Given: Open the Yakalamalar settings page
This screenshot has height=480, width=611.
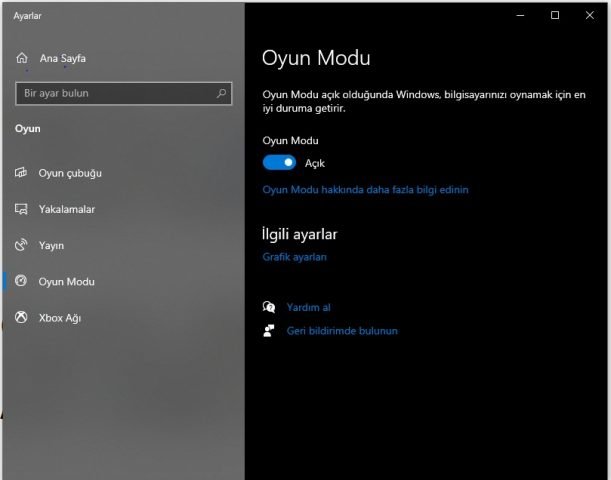Looking at the screenshot, I should [x=67, y=210].
